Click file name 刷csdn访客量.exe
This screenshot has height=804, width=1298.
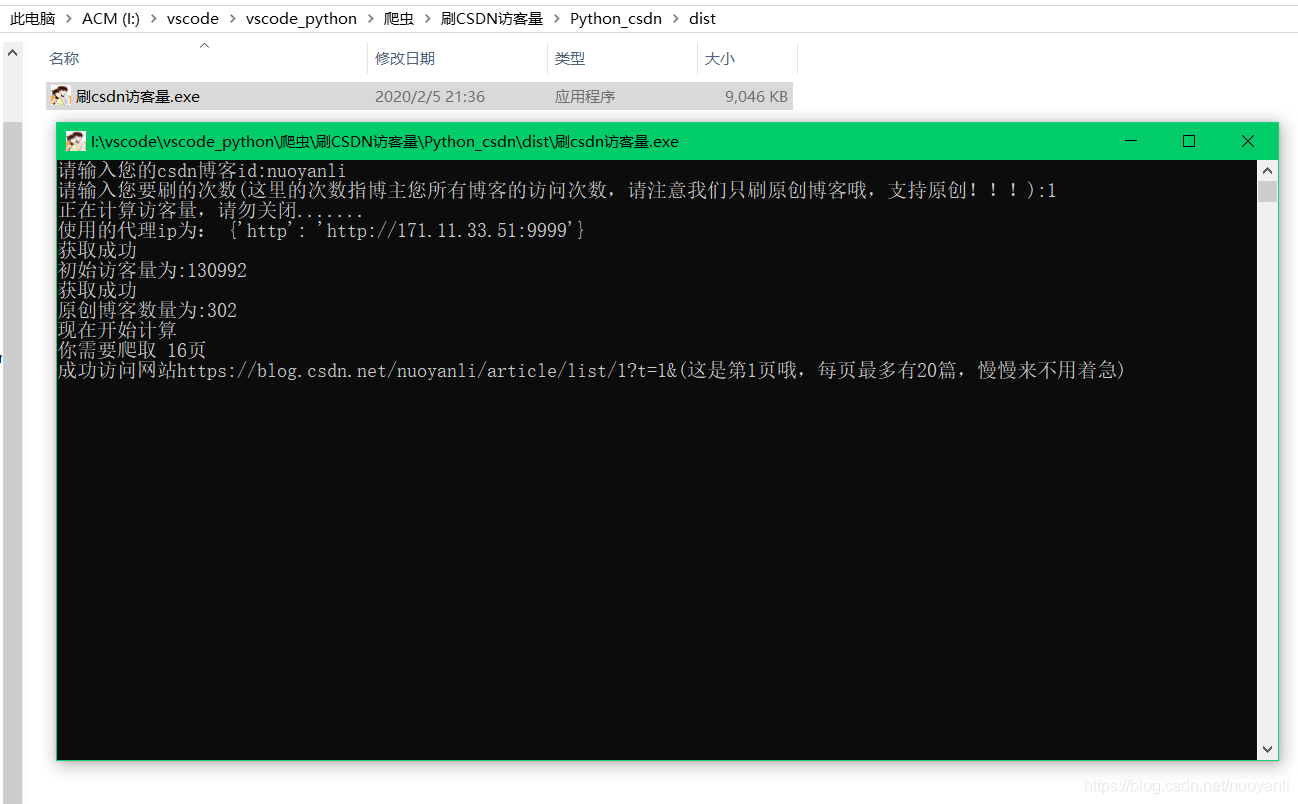click(x=138, y=97)
